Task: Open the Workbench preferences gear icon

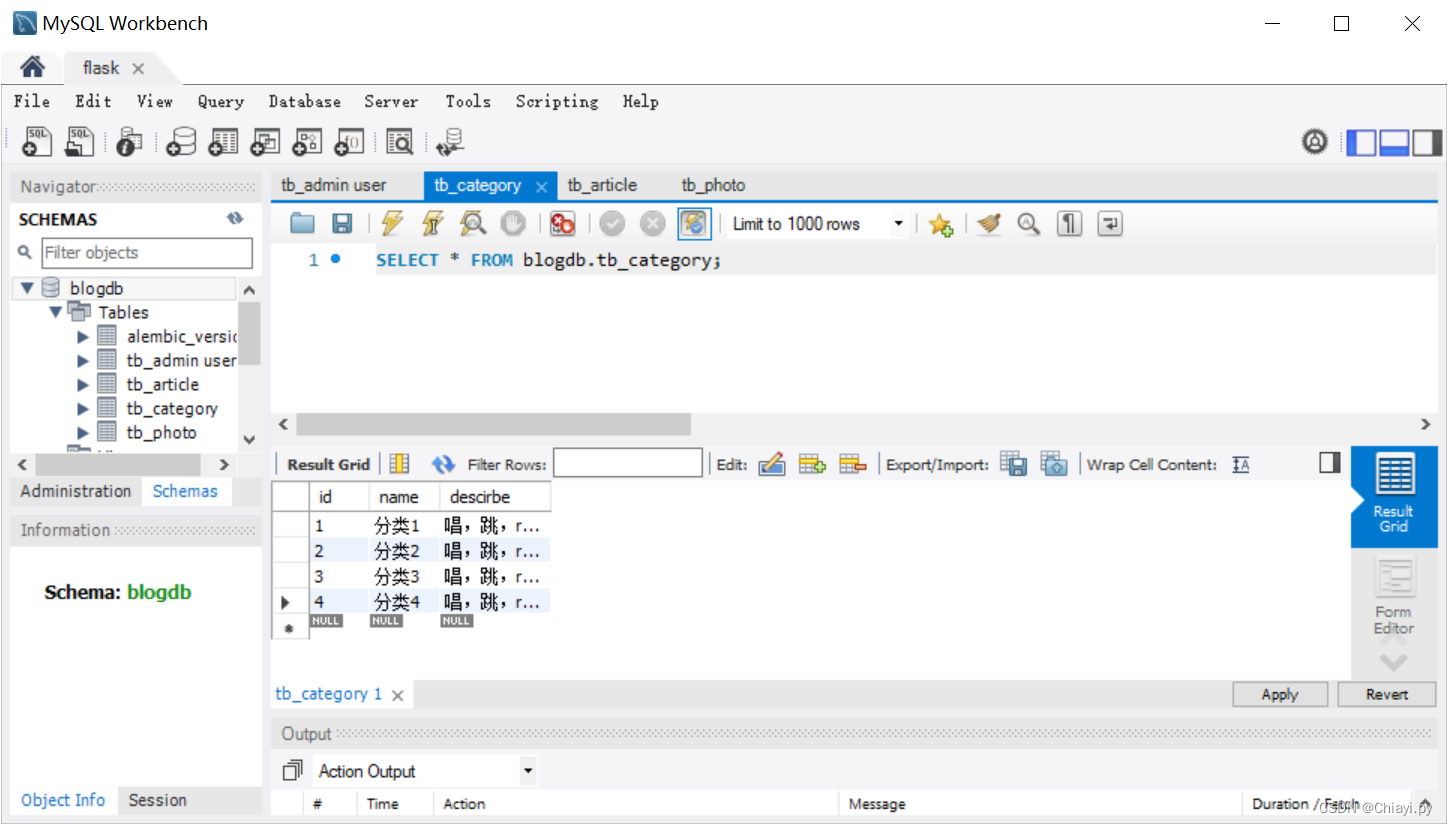Action: (1315, 142)
